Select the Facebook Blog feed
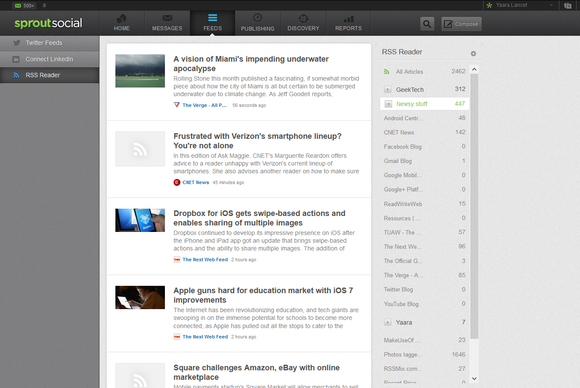The height and width of the screenshot is (388, 580). tap(425, 146)
